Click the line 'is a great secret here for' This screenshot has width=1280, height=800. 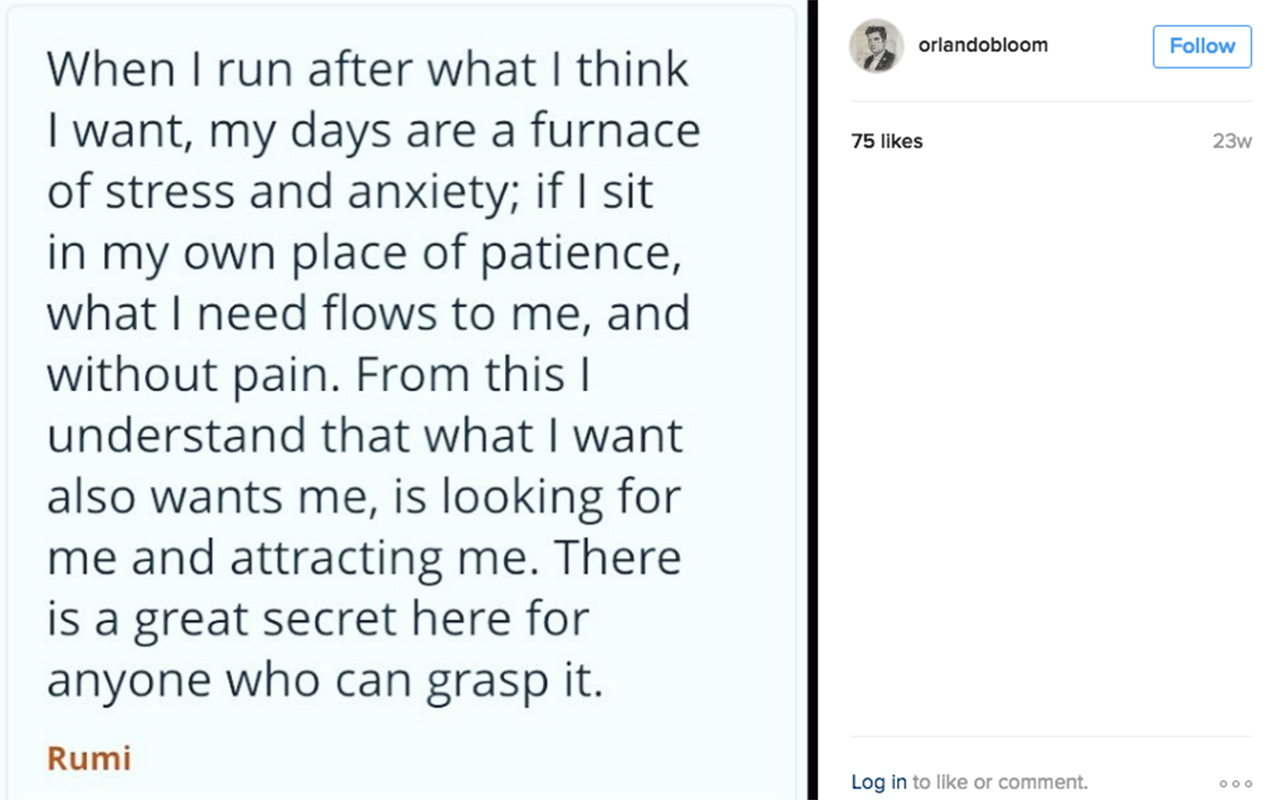318,618
